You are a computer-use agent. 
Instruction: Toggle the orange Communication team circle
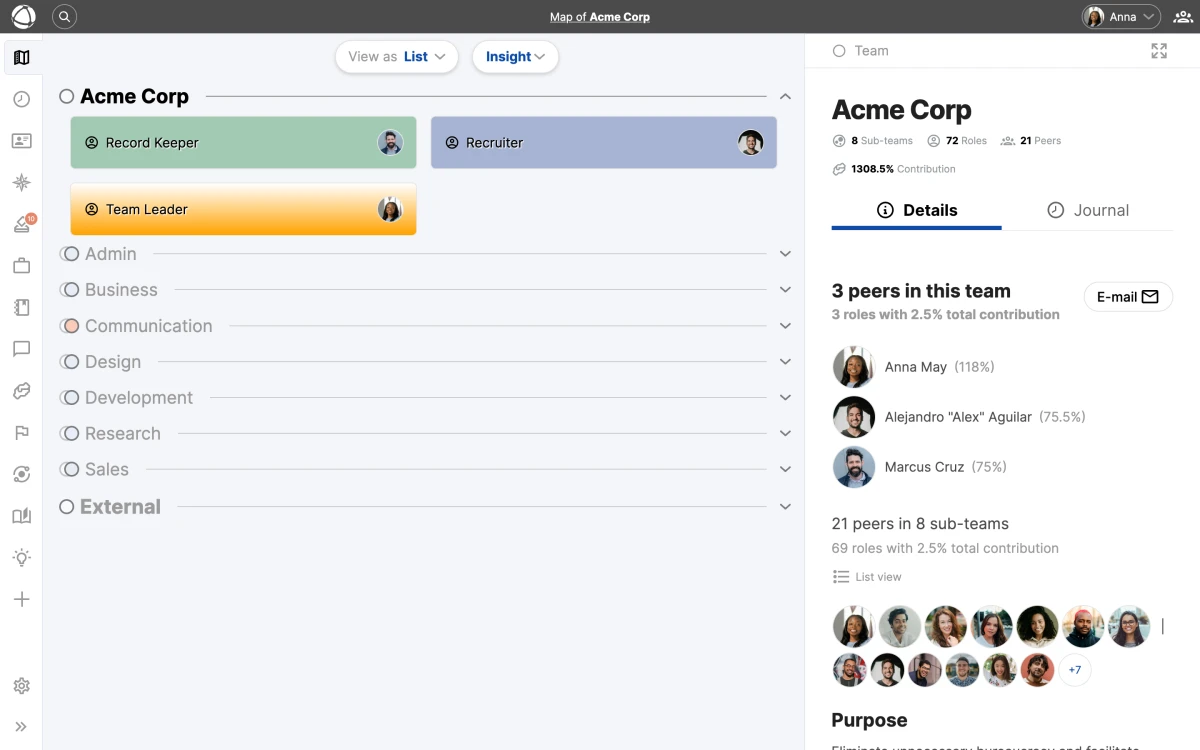[70, 325]
